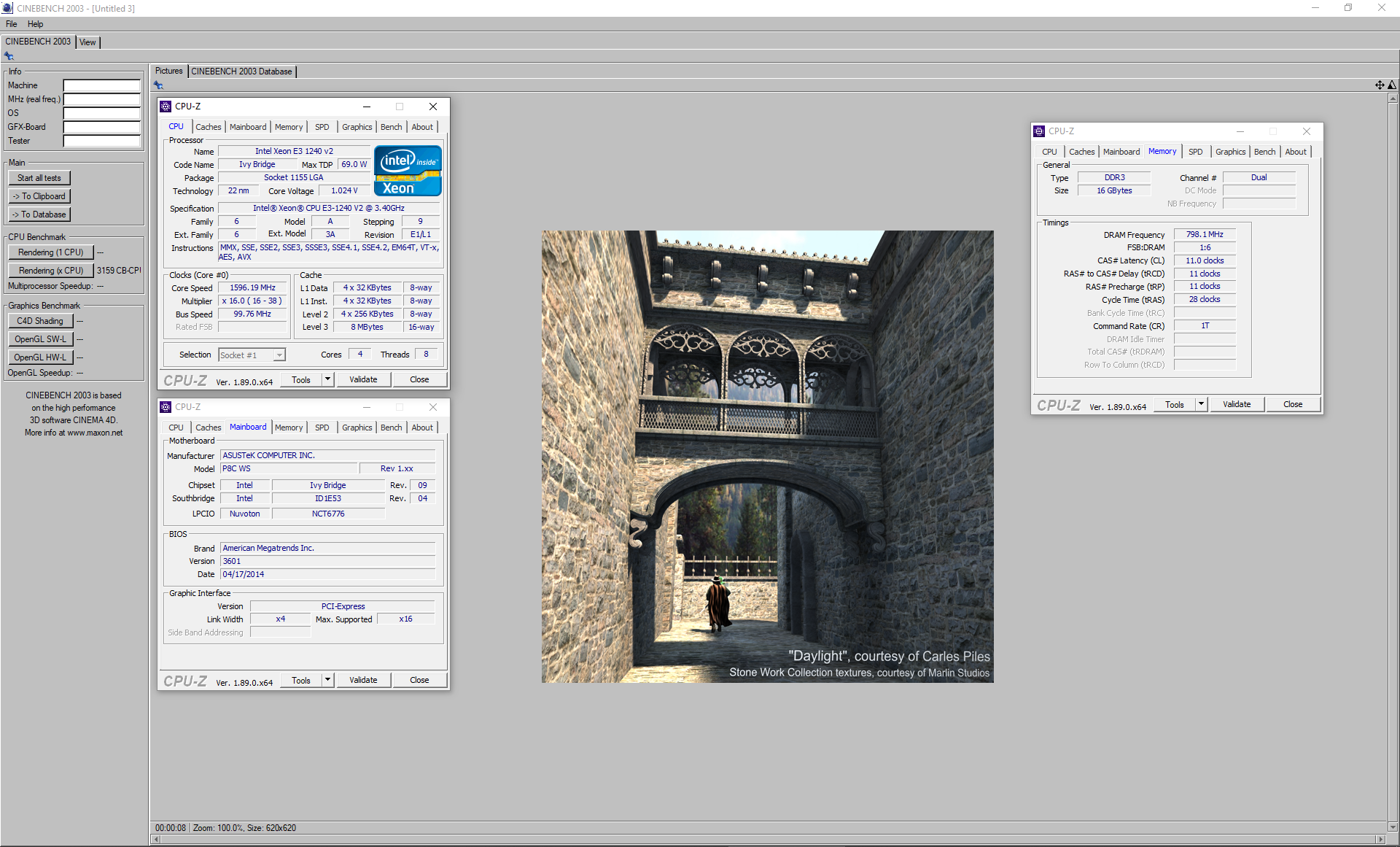The height and width of the screenshot is (847, 1400).
Task: Click the triangle icon beside the crosshair icon
Action: (1392, 85)
